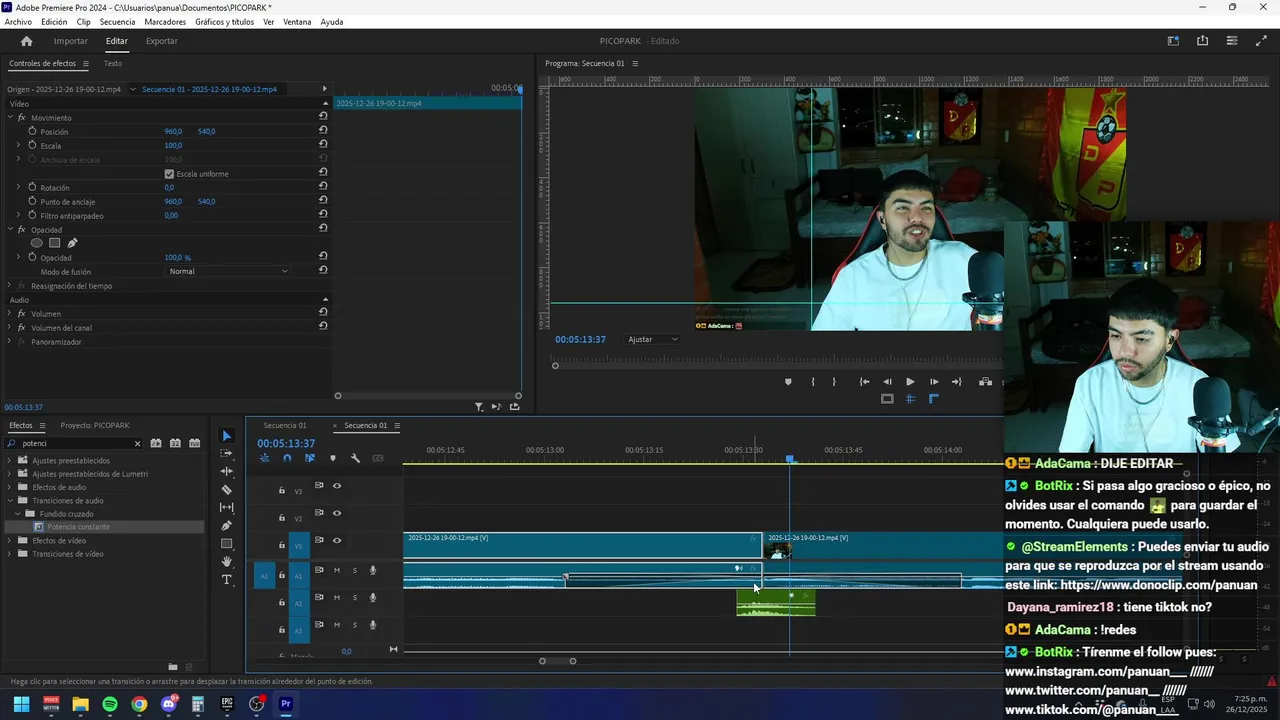
Task: Clear the effects search field text
Action: pos(137,443)
